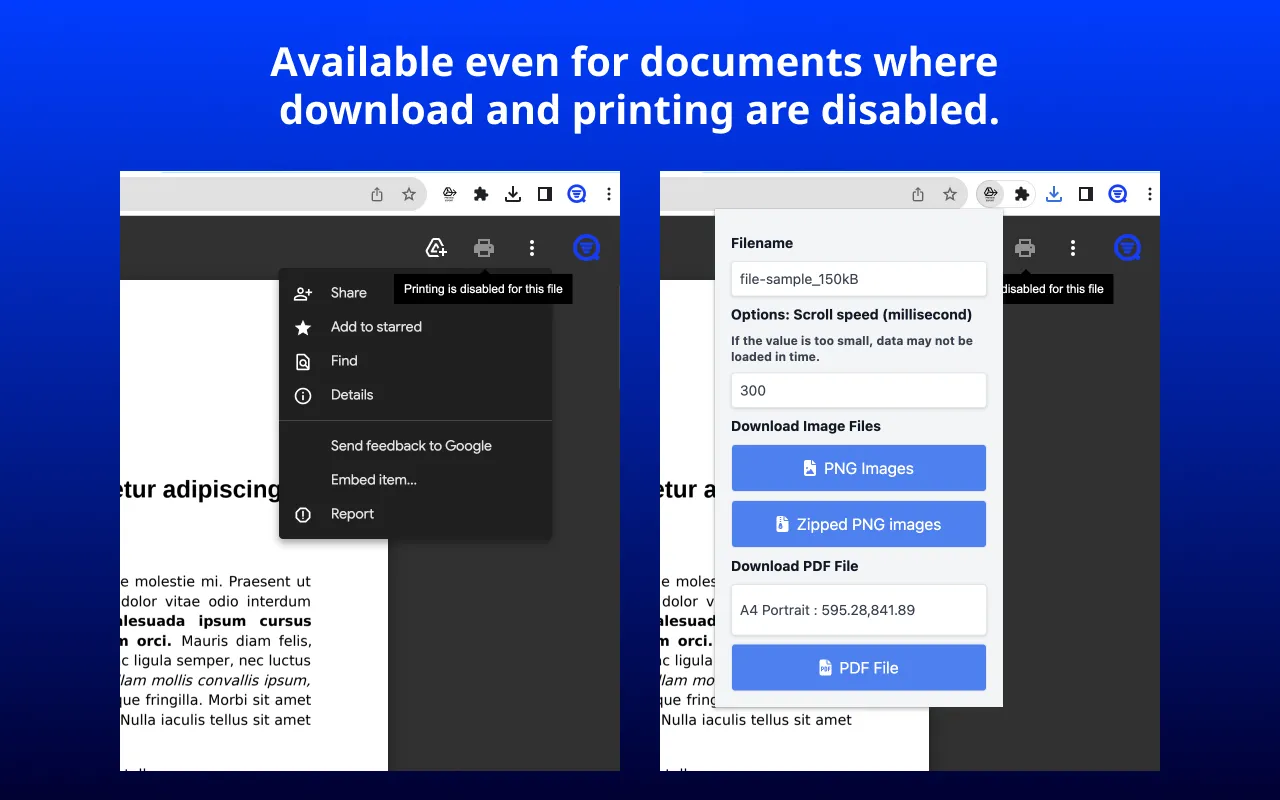Click the PDF File download button

tap(858, 667)
